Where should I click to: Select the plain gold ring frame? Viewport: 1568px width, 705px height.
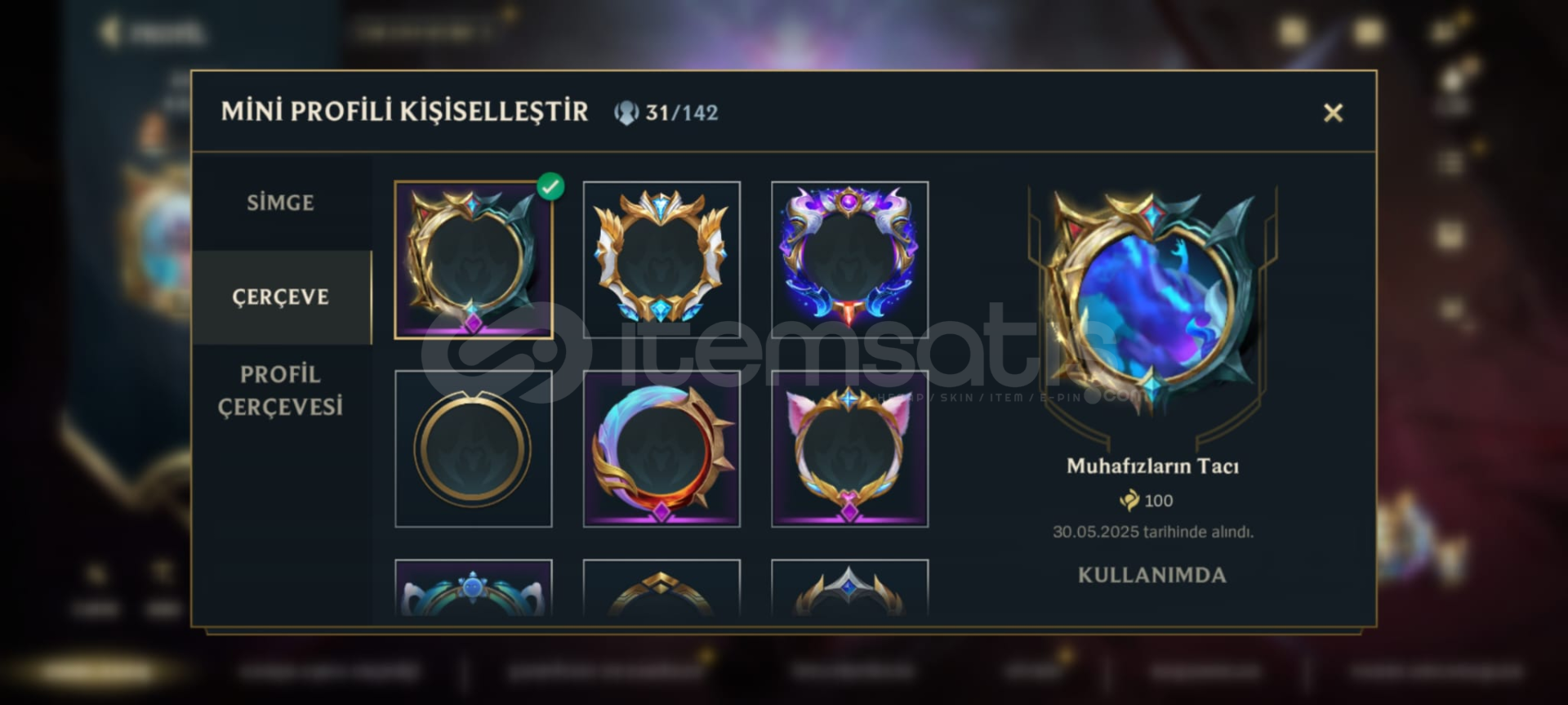473,448
